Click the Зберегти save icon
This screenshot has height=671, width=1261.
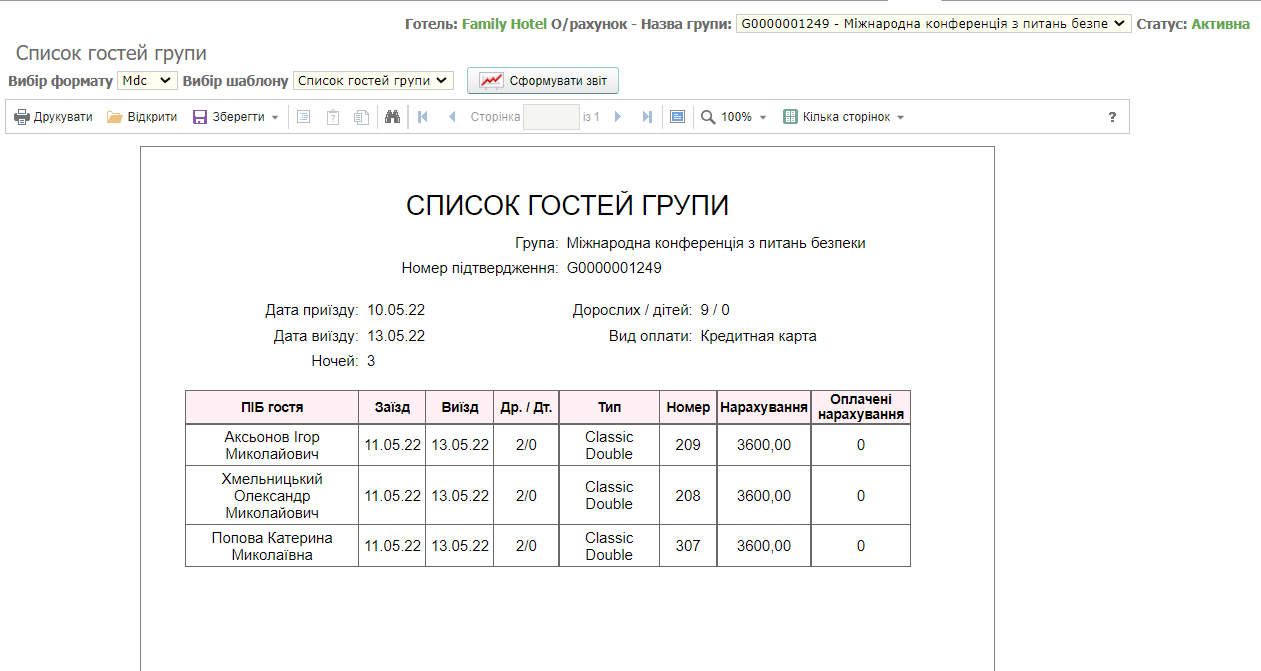coord(200,117)
